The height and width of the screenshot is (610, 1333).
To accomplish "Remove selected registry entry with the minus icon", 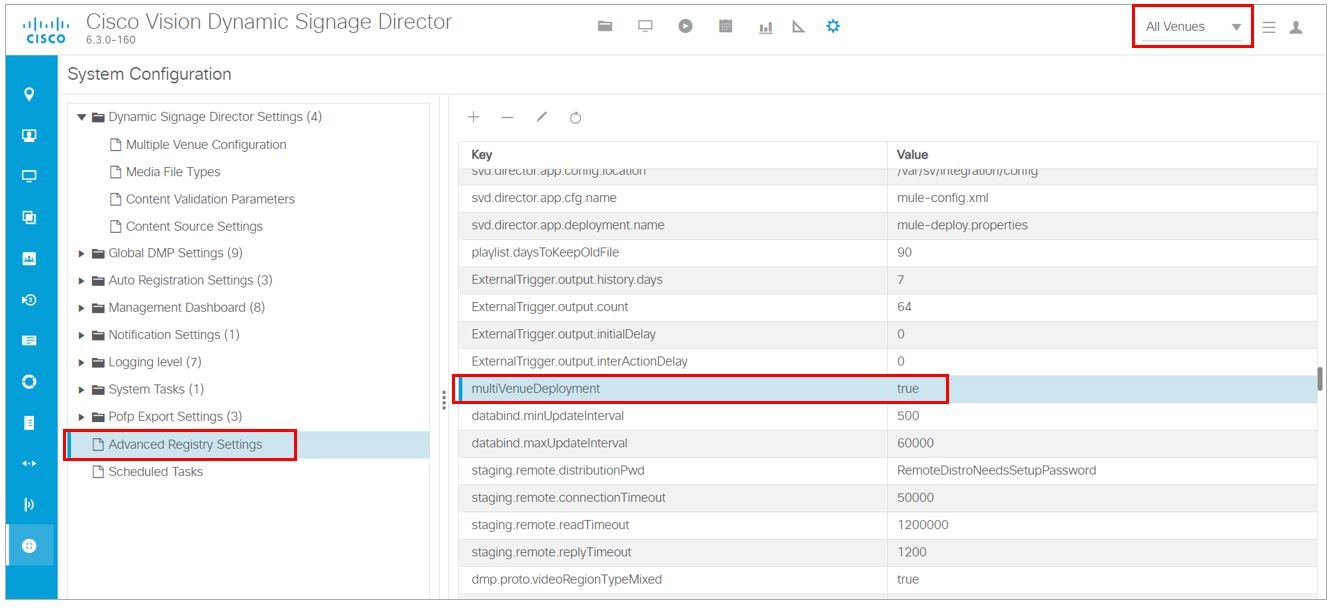I will (x=506, y=117).
